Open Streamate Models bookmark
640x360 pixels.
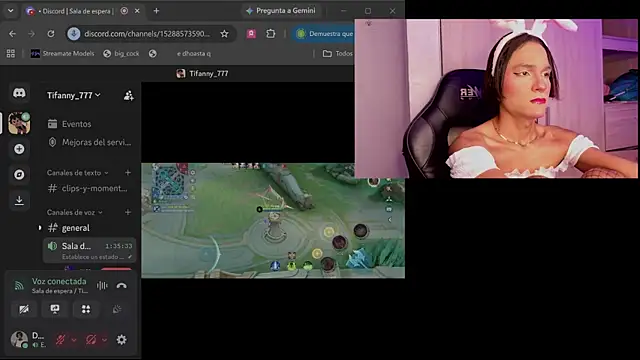click(x=62, y=53)
